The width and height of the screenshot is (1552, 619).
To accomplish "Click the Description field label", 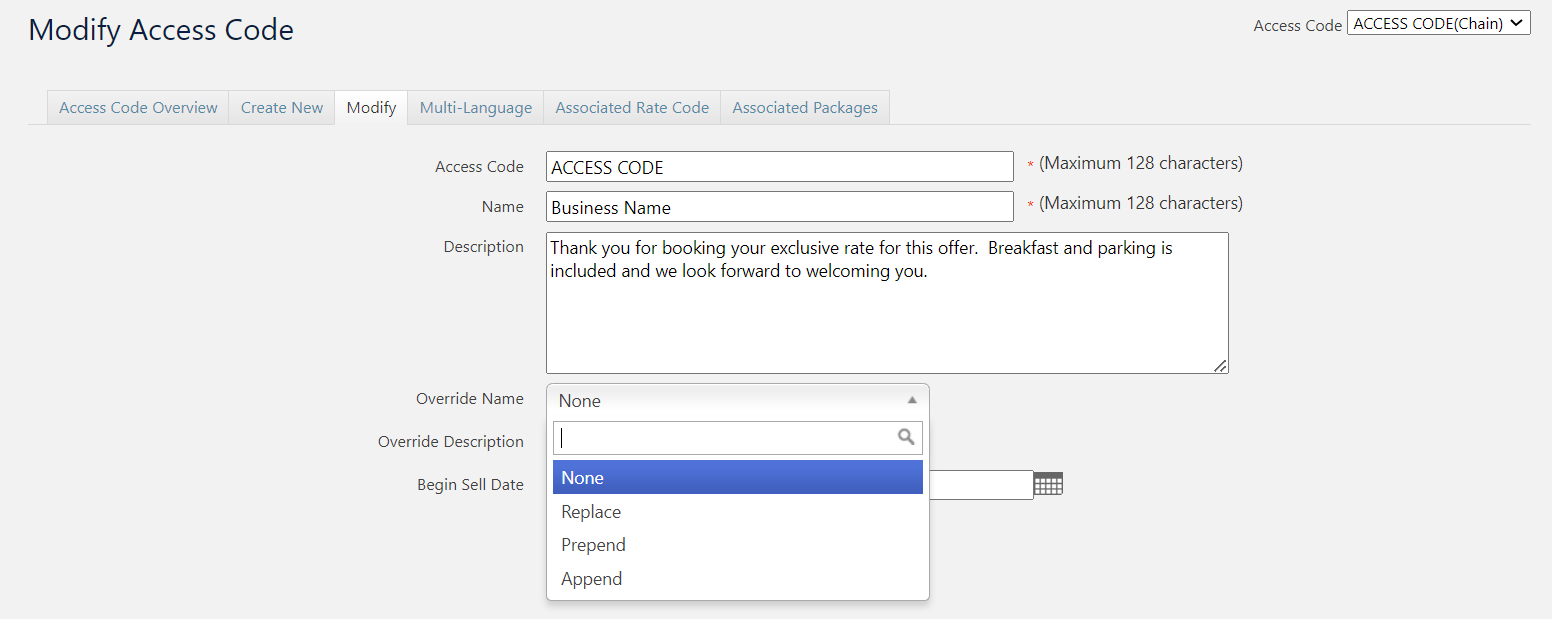I will 484,247.
